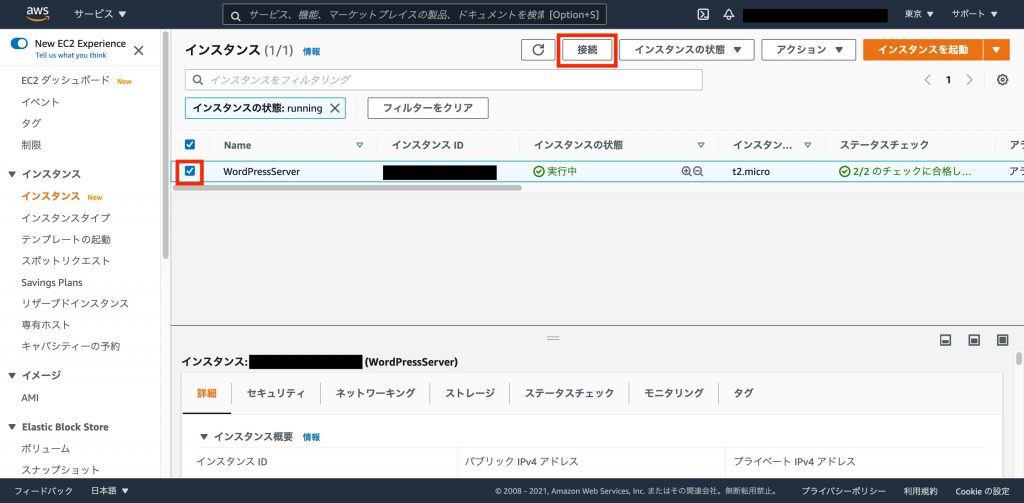The width and height of the screenshot is (1024, 503).
Task: Switch to the ストレージ tab
Action: click(x=470, y=393)
